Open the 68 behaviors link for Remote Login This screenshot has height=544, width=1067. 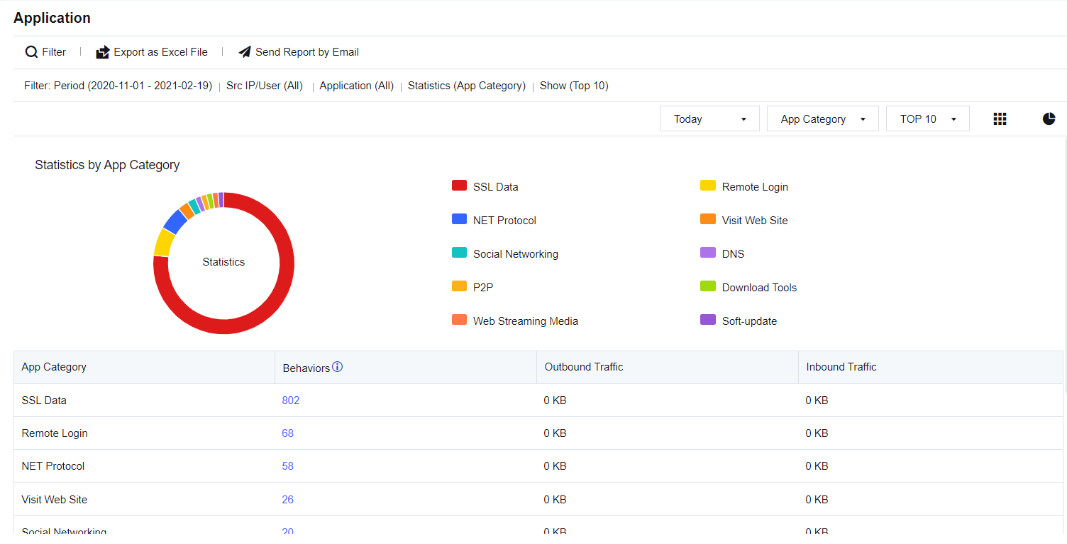click(287, 433)
